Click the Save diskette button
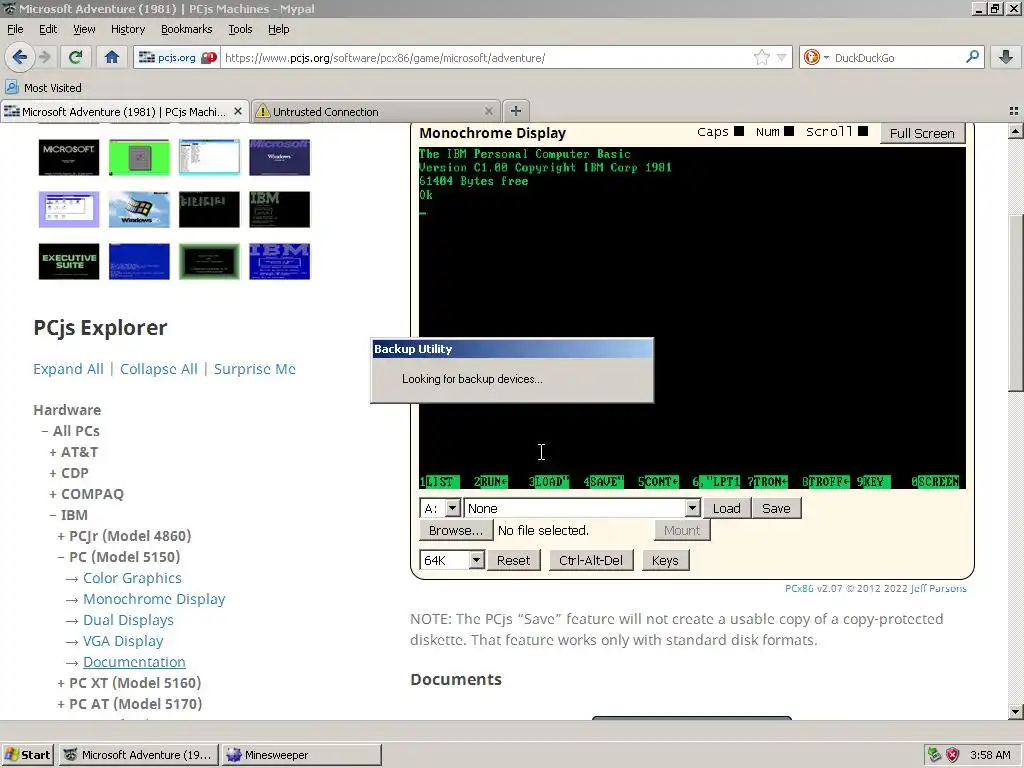The height and width of the screenshot is (768, 1024). 776,508
